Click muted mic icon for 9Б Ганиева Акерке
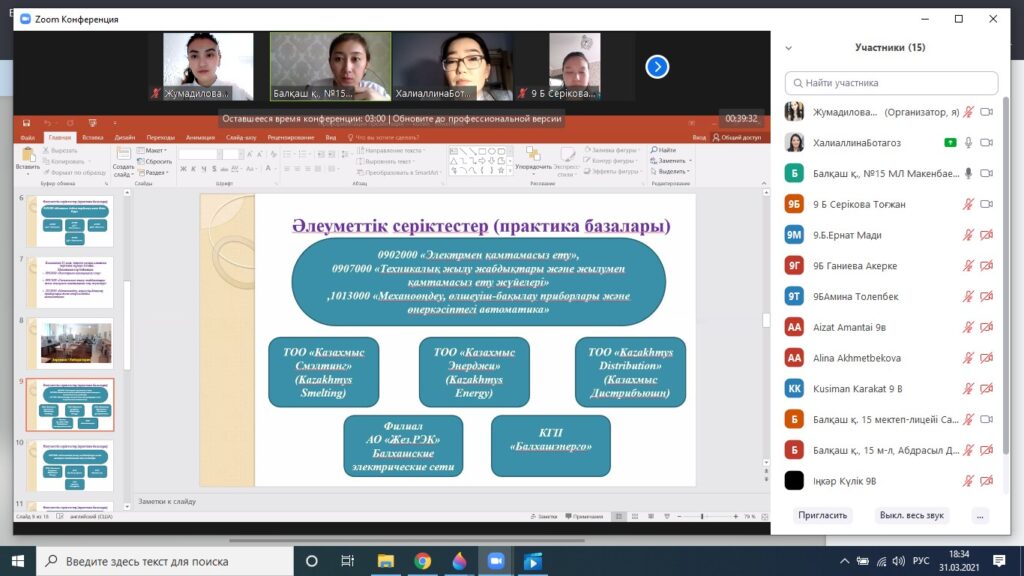The height and width of the screenshot is (576, 1024). [x=968, y=265]
